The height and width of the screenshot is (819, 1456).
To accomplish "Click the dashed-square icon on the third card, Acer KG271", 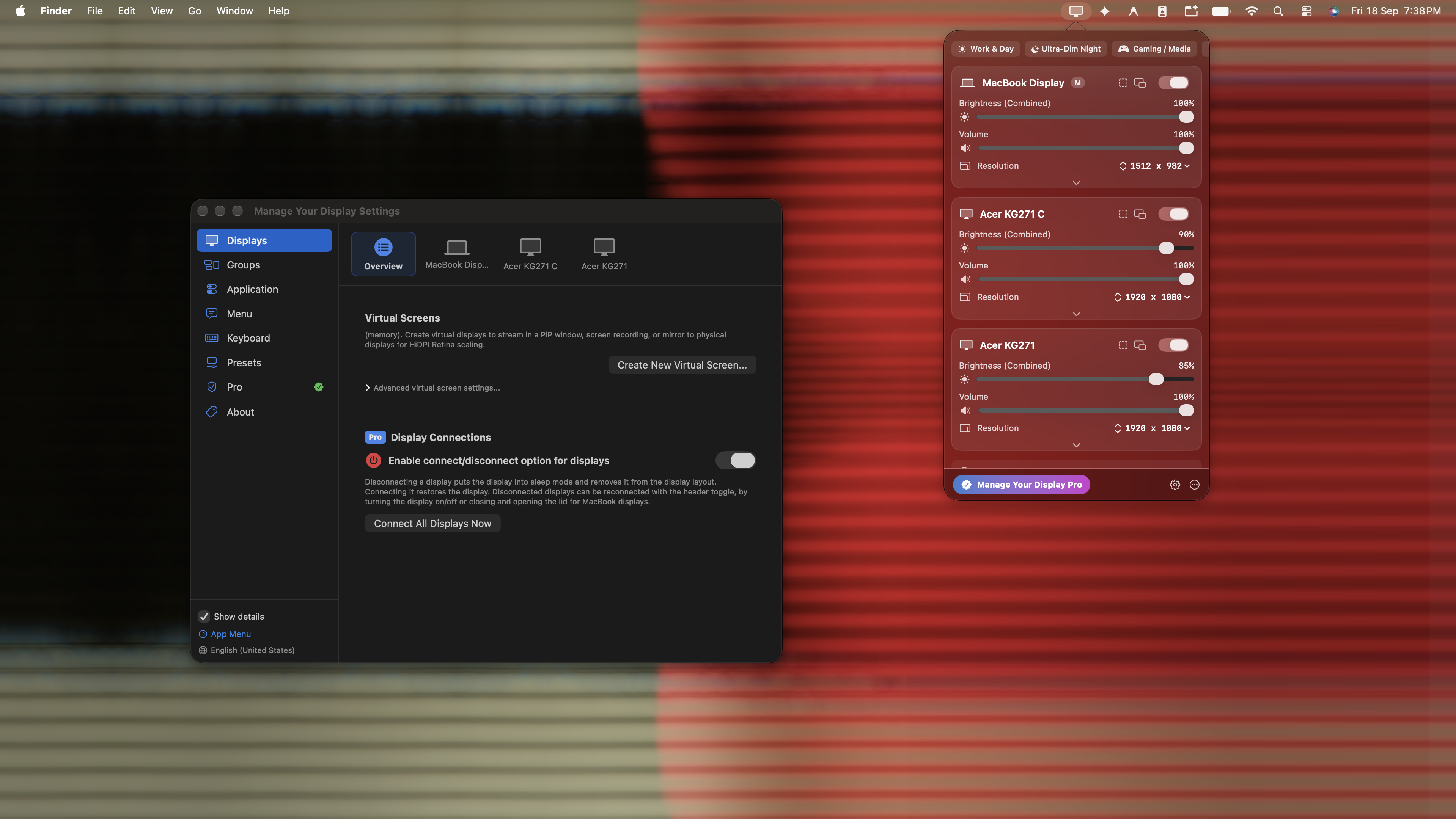I will [x=1123, y=345].
